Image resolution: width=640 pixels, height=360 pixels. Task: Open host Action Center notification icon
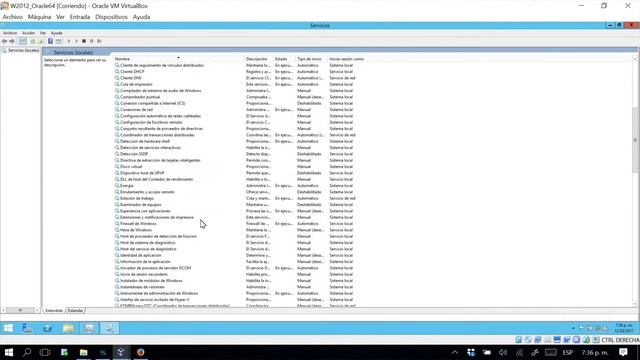coord(623,352)
